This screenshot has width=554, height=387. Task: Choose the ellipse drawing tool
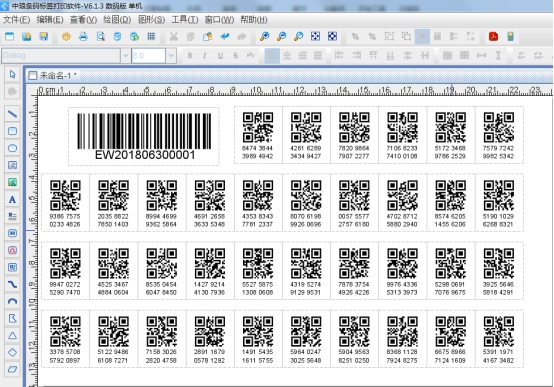tap(12, 148)
